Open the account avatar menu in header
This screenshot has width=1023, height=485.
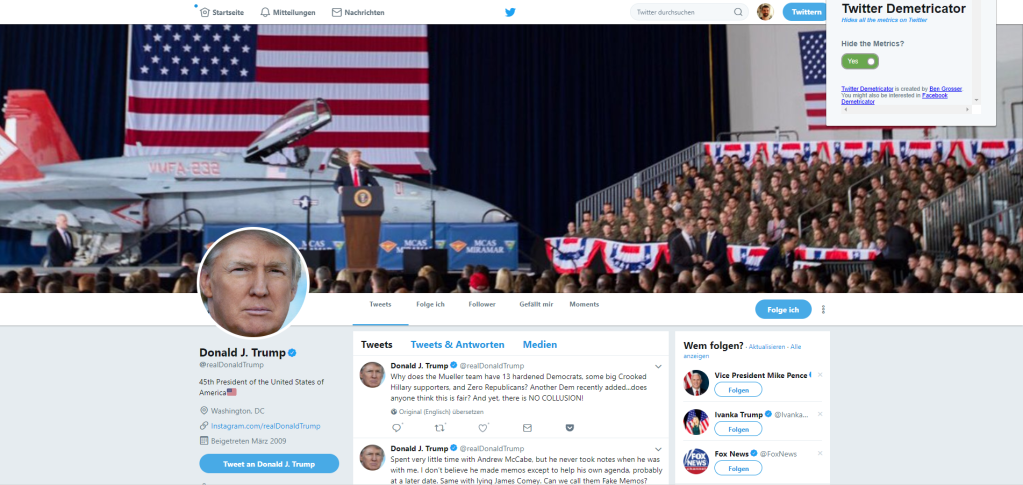point(765,12)
